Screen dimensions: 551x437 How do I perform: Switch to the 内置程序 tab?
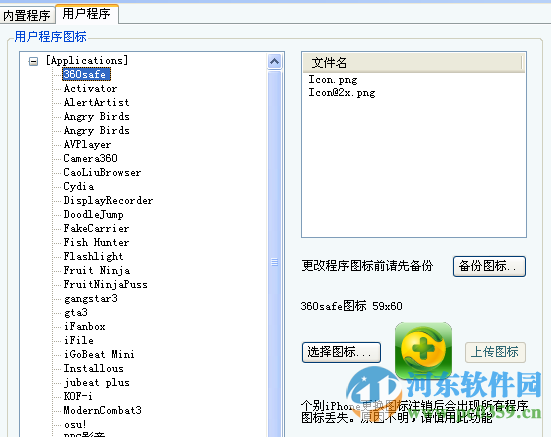(x=27, y=15)
